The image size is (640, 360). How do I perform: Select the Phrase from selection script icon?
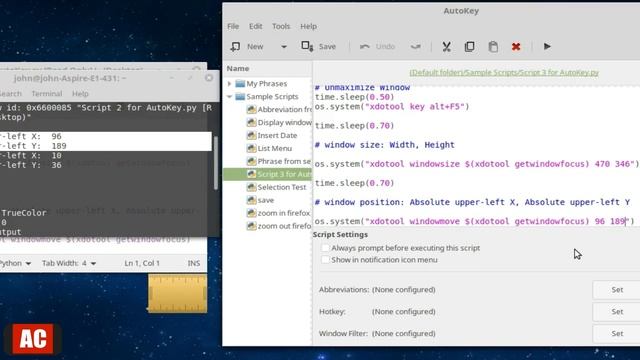pos(251,161)
